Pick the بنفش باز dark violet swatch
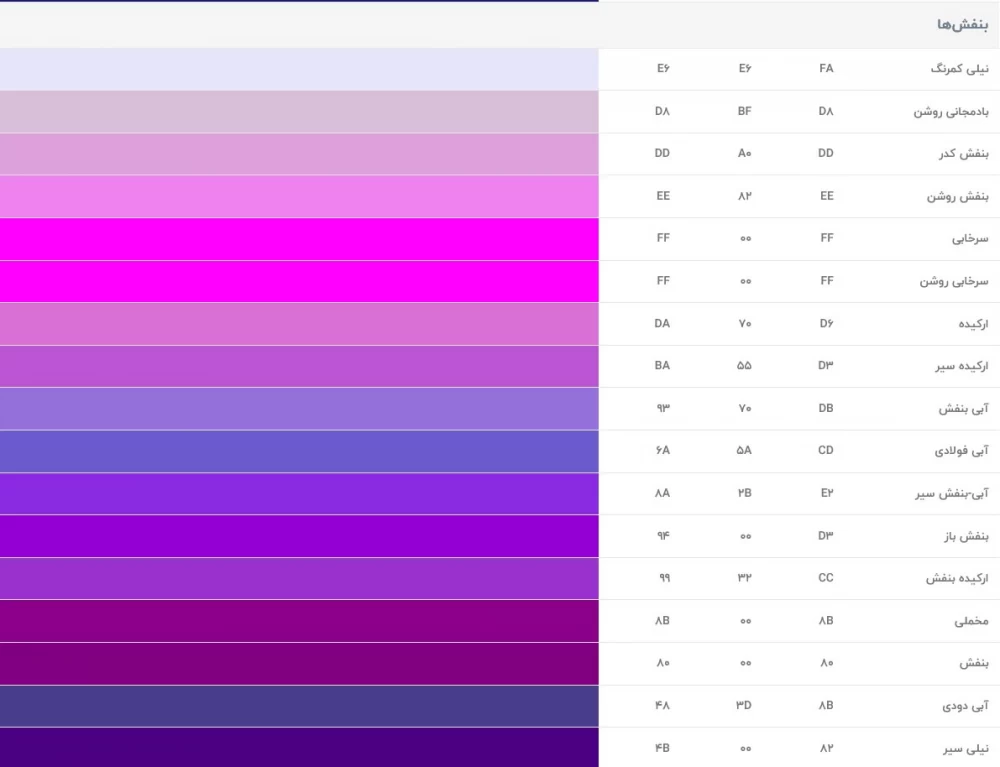This screenshot has height=767, width=1000. [299, 536]
